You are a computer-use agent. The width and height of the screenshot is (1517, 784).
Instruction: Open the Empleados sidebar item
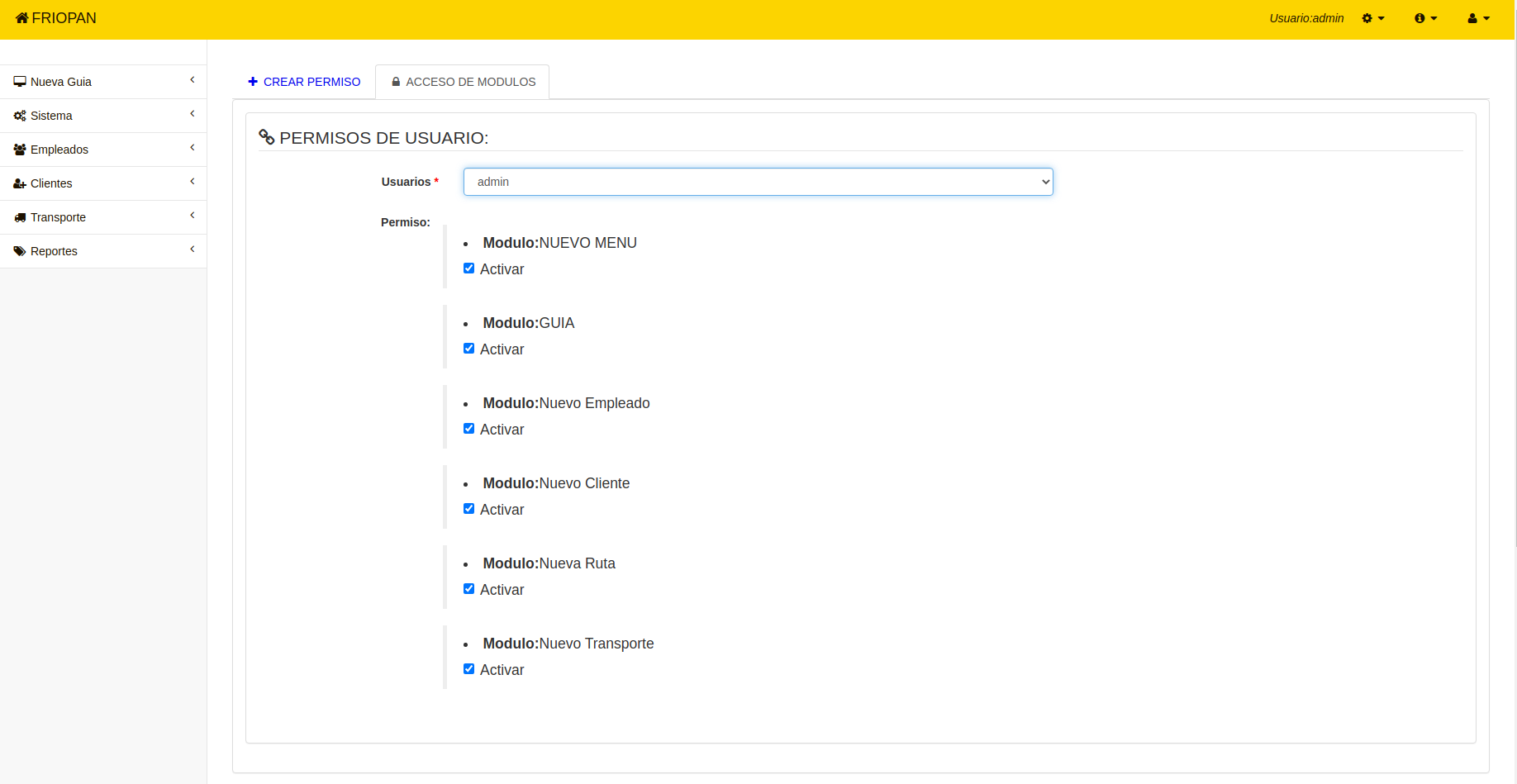[x=103, y=150]
